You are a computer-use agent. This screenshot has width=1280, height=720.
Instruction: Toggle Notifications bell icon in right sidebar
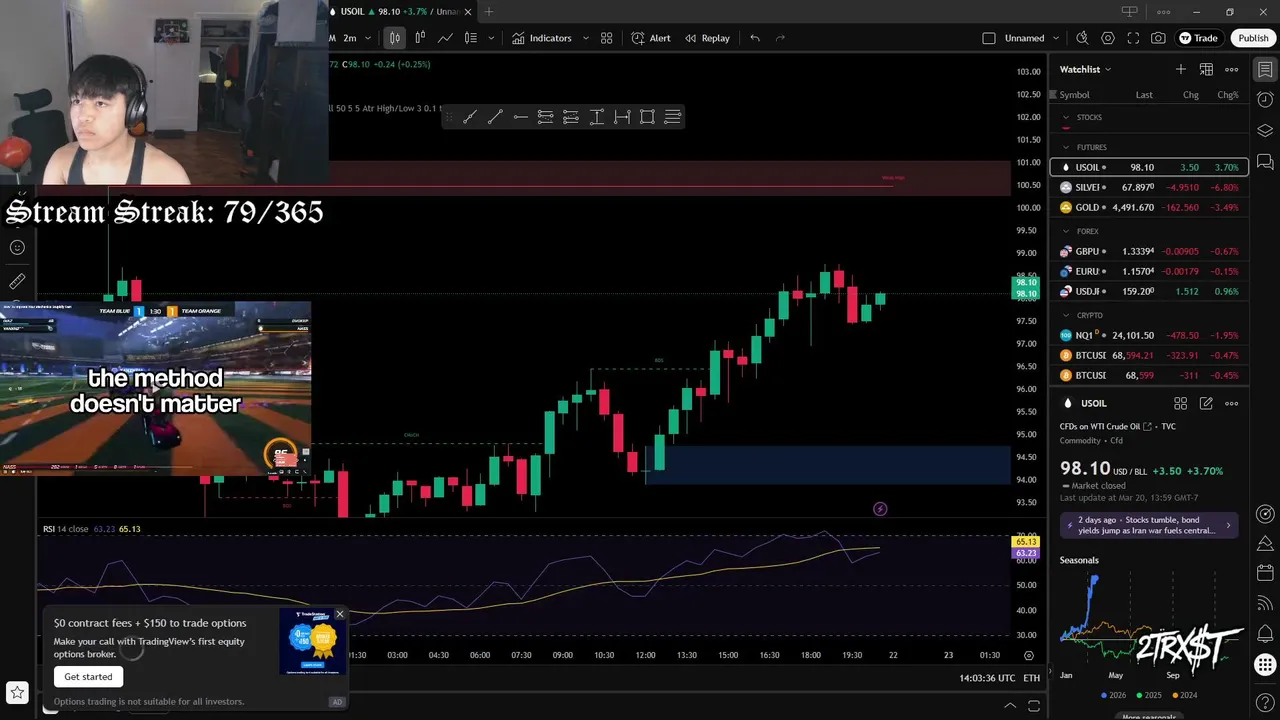click(x=1265, y=634)
